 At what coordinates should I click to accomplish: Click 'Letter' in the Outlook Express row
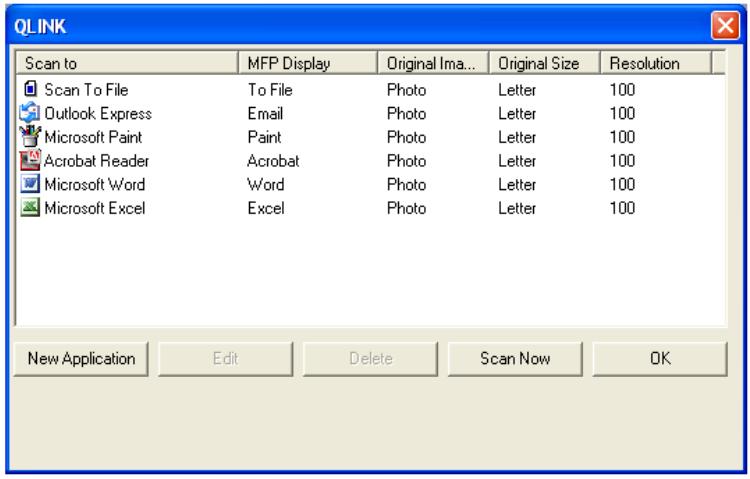pos(517,113)
